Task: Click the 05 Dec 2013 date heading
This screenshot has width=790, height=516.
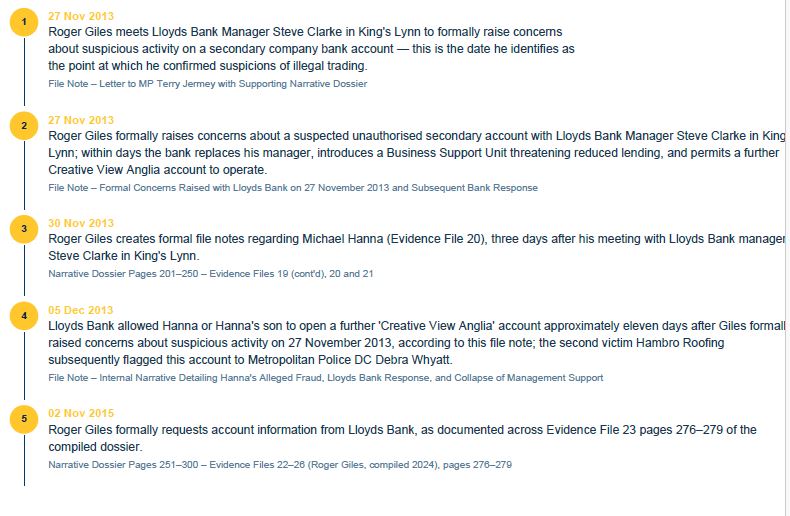Action: (x=81, y=310)
